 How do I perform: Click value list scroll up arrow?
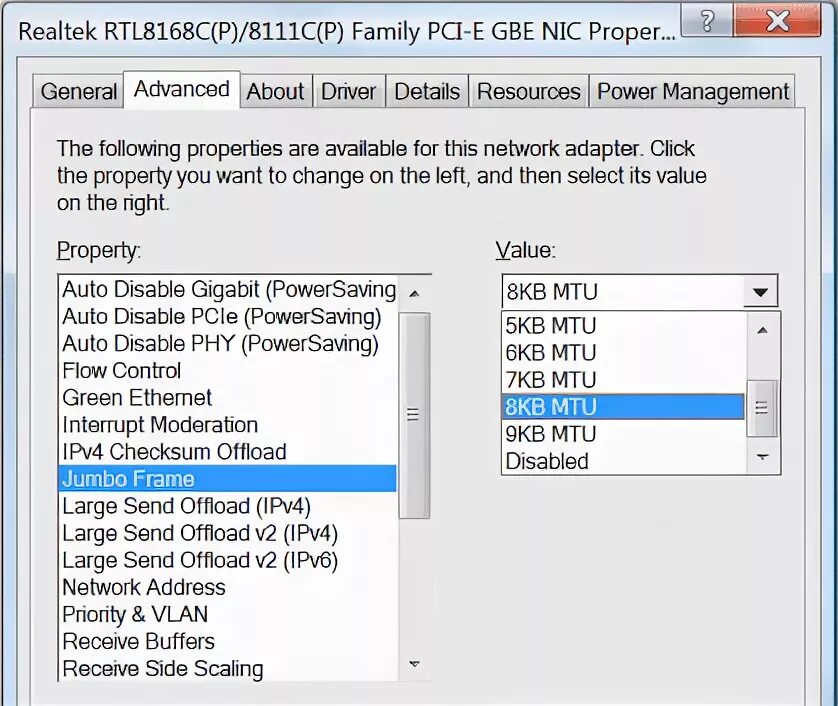pyautogui.click(x=763, y=330)
